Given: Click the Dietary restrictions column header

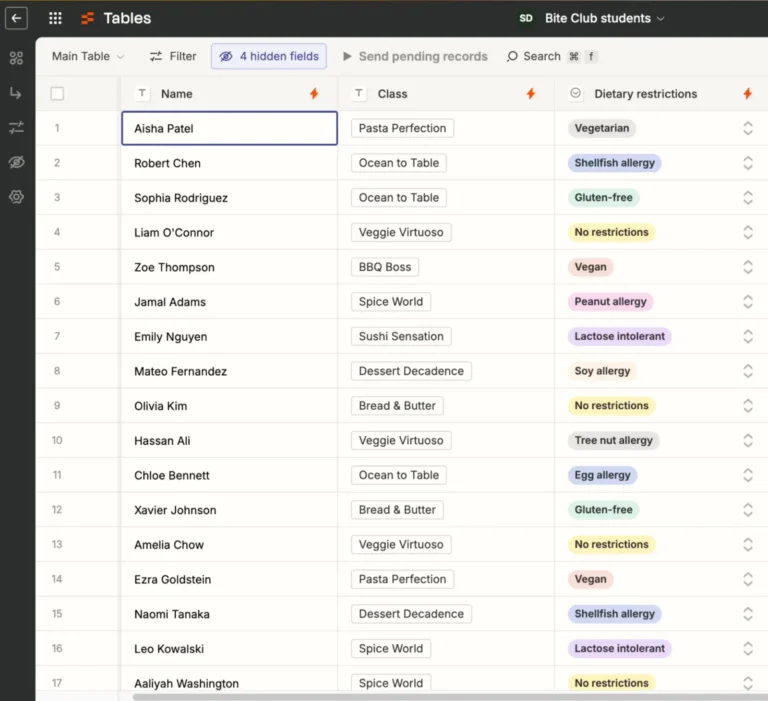Looking at the screenshot, I should pyautogui.click(x=661, y=94).
